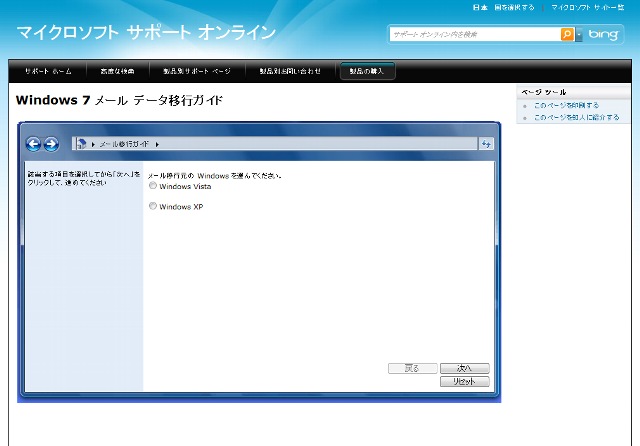This screenshot has width=640, height=446.
Task: Click メール移行ガイド breadcrumb text
Action: pos(124,144)
